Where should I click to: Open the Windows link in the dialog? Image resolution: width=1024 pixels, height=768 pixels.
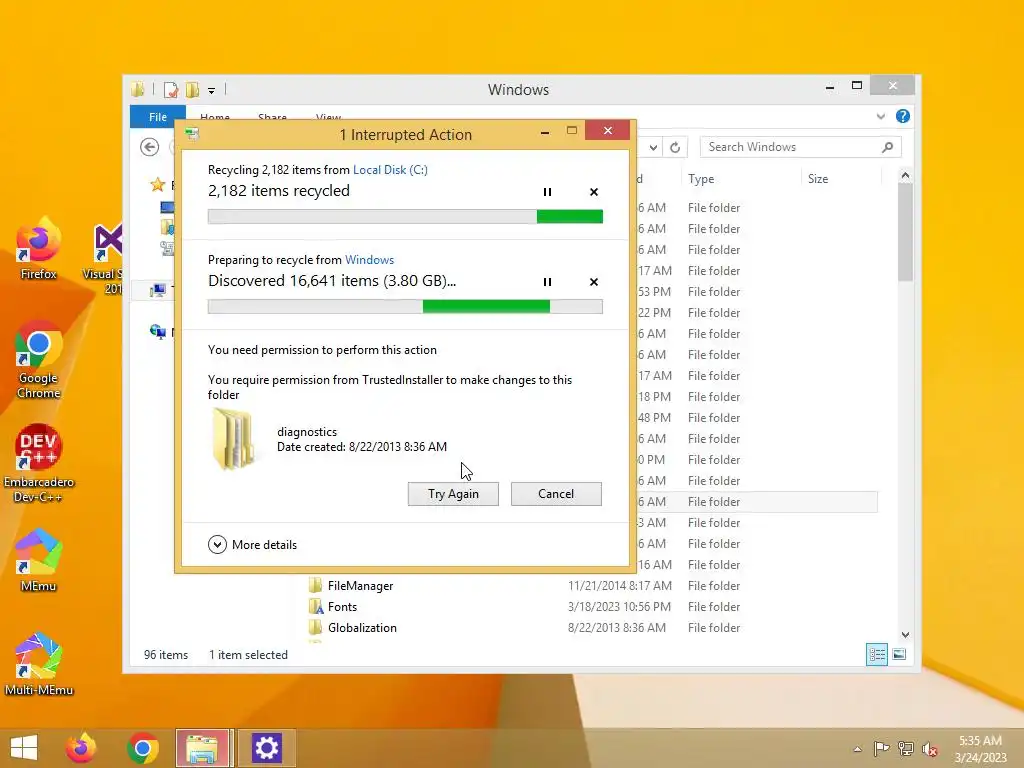(x=370, y=260)
